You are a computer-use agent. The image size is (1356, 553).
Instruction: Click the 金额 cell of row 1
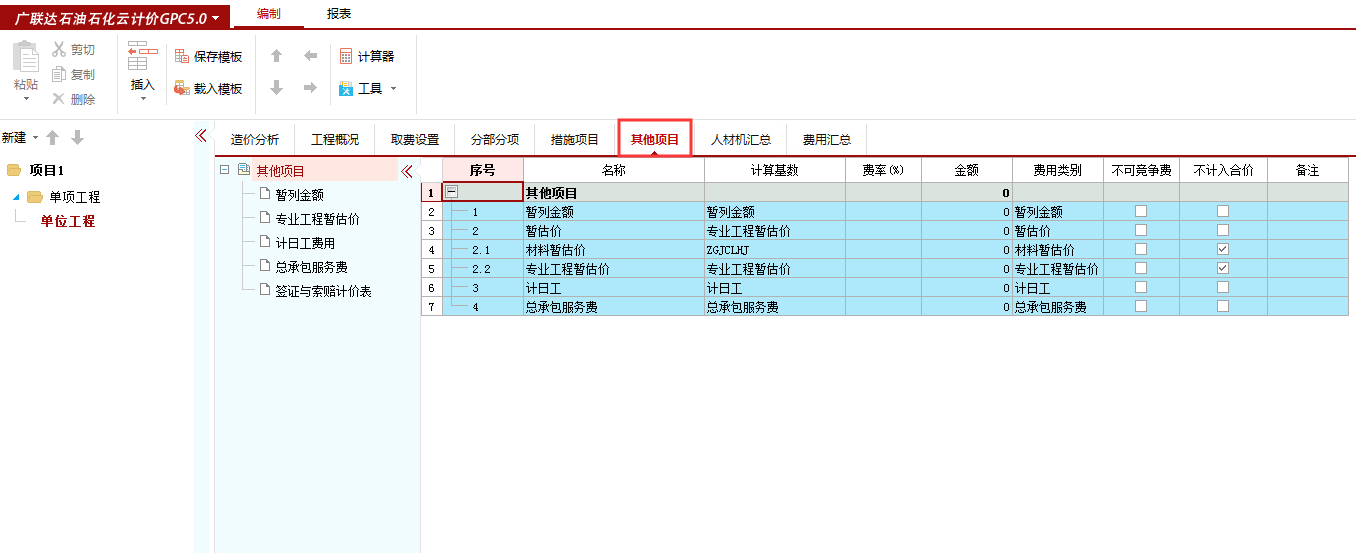(966, 193)
